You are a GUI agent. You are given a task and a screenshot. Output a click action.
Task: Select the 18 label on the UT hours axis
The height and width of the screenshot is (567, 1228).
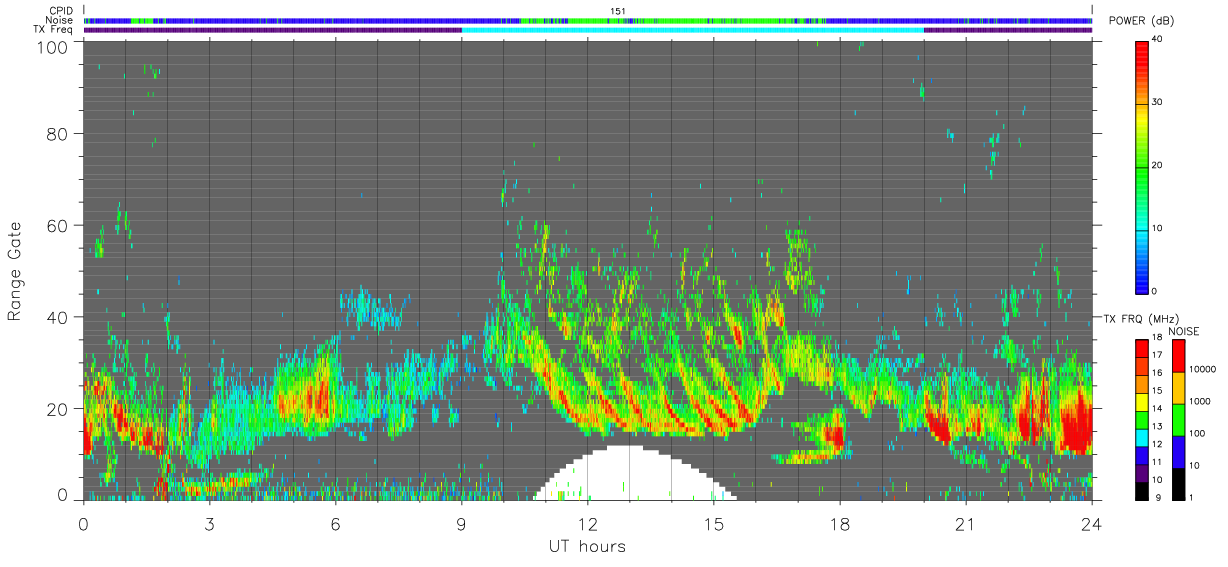tap(839, 524)
